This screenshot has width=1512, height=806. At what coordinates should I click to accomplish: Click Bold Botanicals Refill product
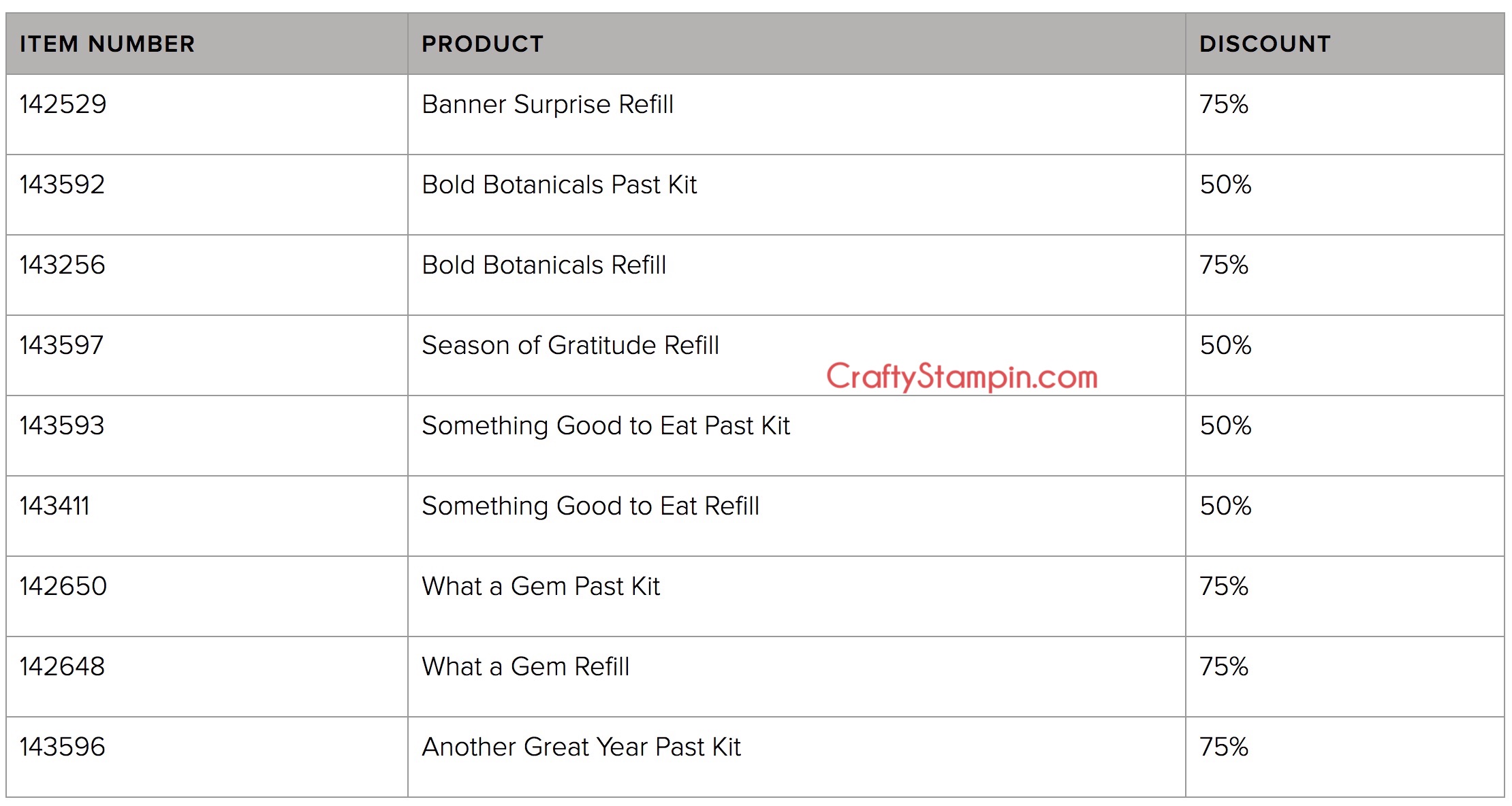(544, 265)
